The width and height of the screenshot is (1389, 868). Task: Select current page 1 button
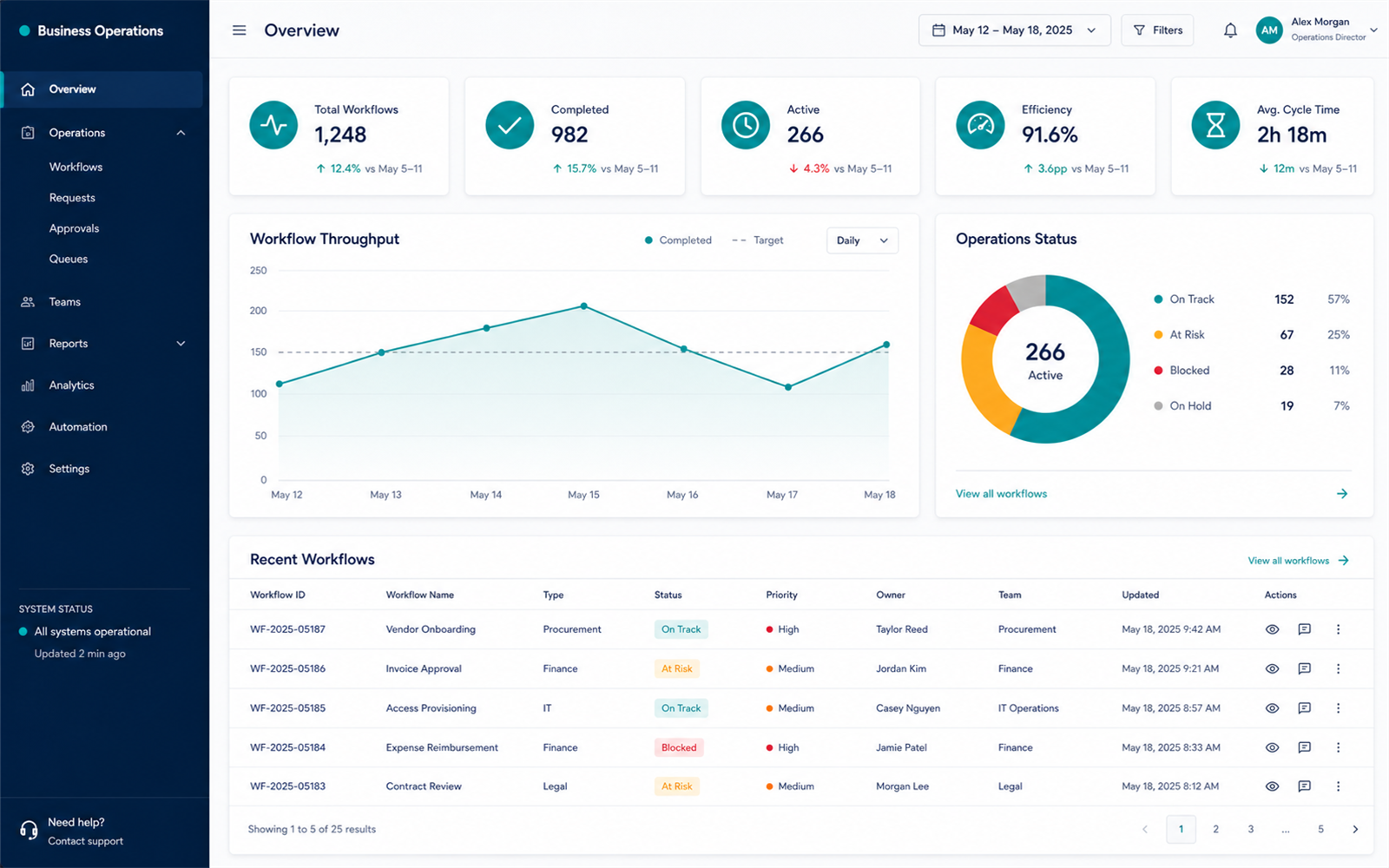[x=1181, y=830]
